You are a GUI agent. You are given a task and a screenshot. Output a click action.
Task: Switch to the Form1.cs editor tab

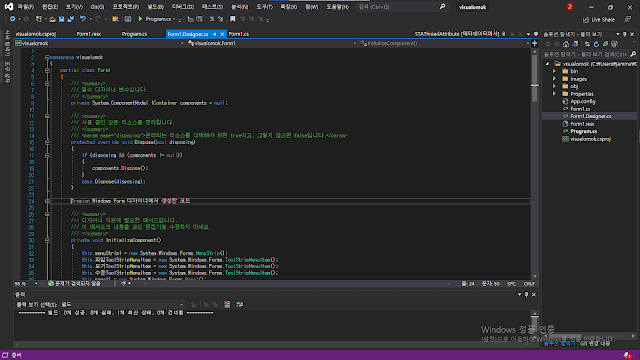tap(239, 34)
